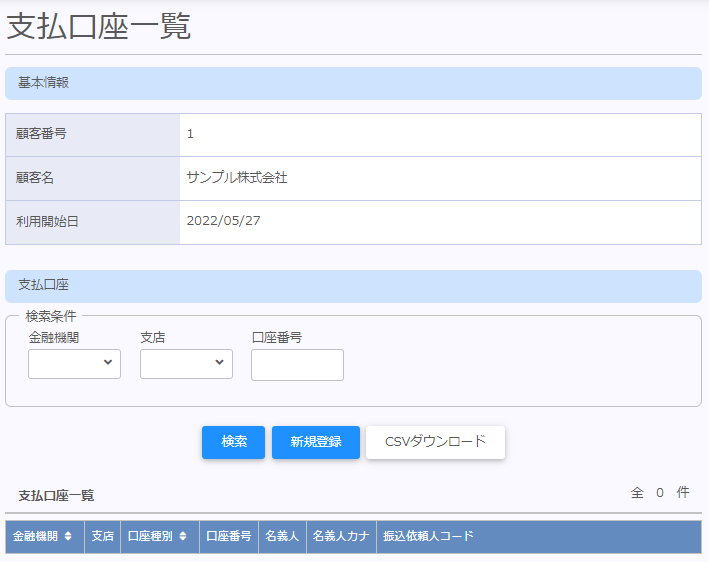
Task: Select the 支店 table column header
Action: 102,537
